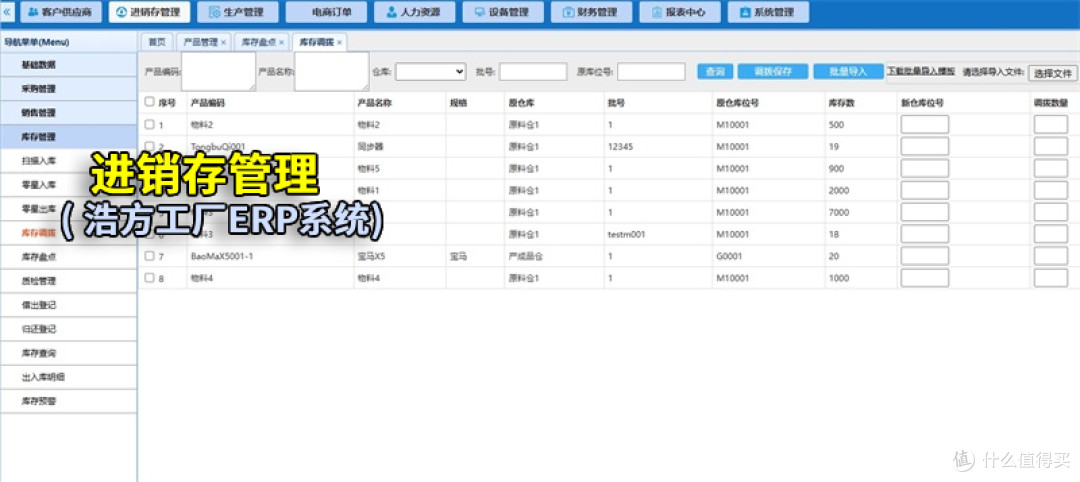1080x482 pixels.
Task: Check the row 1 物料2 checkbox
Action: point(150,125)
